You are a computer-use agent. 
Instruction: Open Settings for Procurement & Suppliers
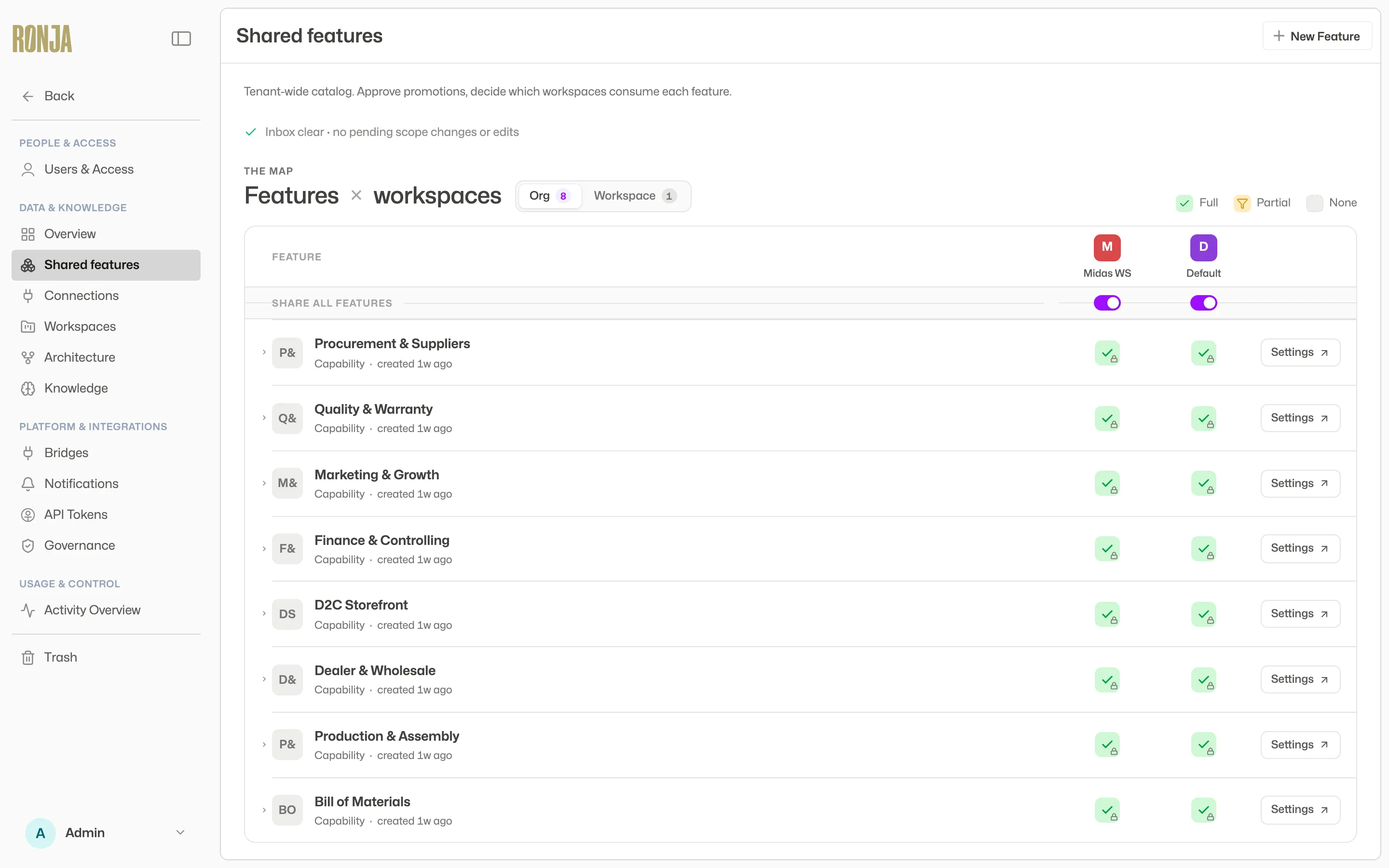(x=1300, y=353)
